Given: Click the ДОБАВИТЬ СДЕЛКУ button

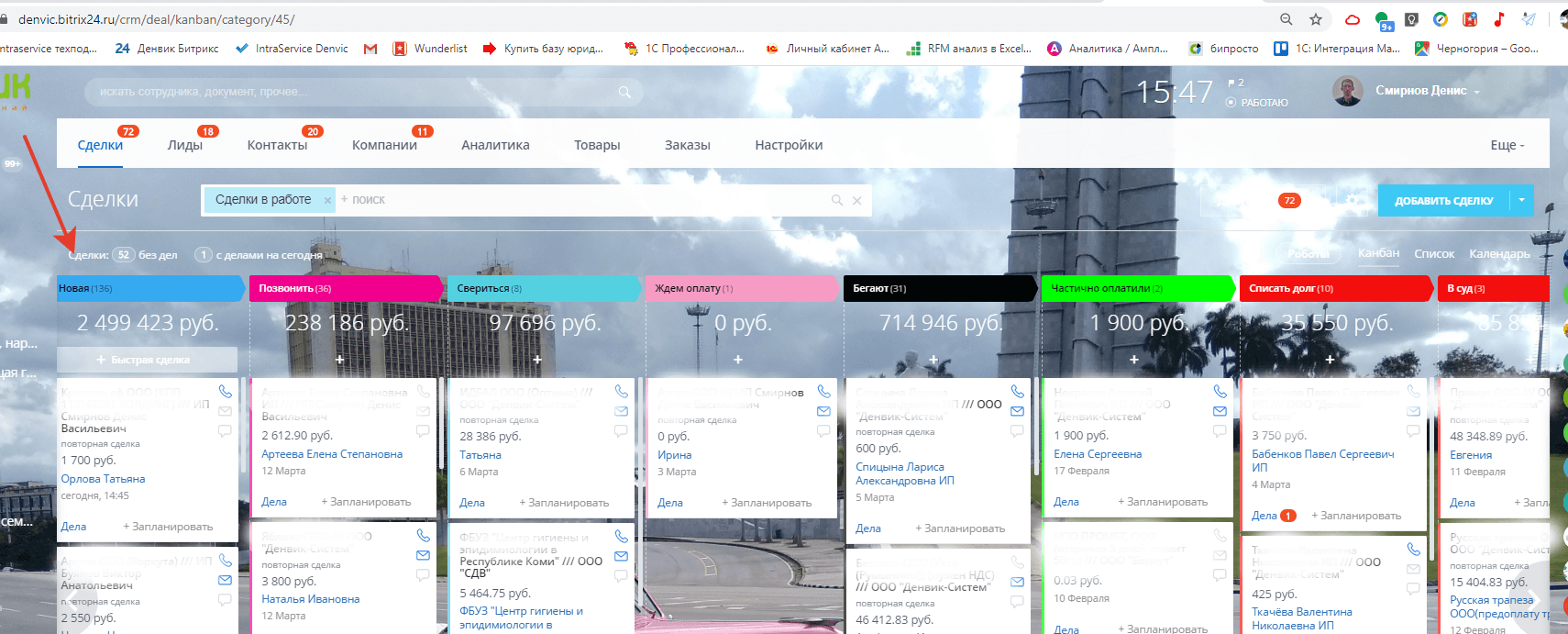Looking at the screenshot, I should click(1443, 200).
